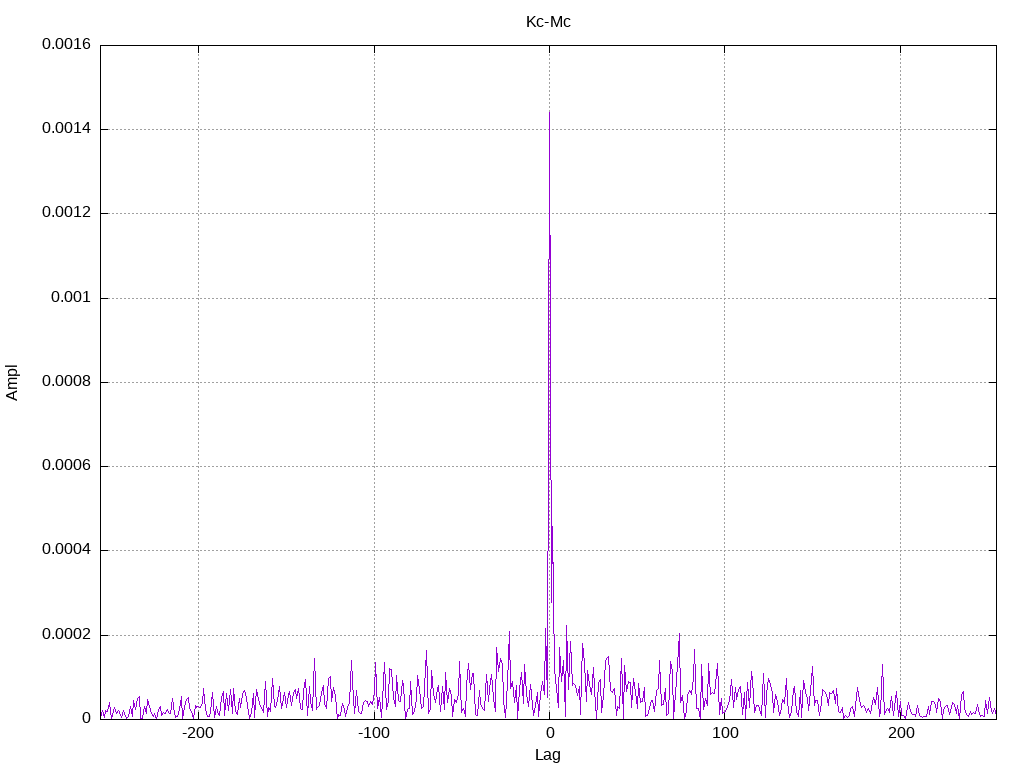The image size is (1024, 768).
Task: Click the y-axis label Ampl
Action: pyautogui.click(x=12, y=383)
